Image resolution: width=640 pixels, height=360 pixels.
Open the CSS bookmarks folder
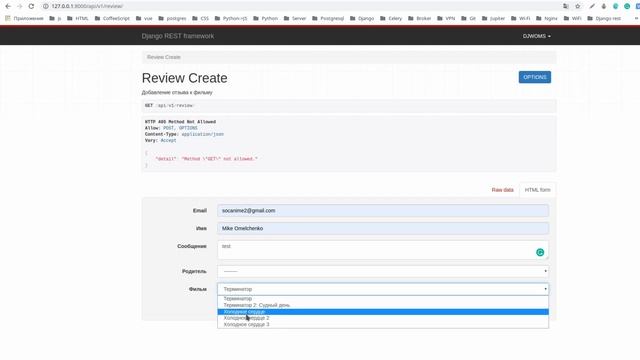[200, 18]
